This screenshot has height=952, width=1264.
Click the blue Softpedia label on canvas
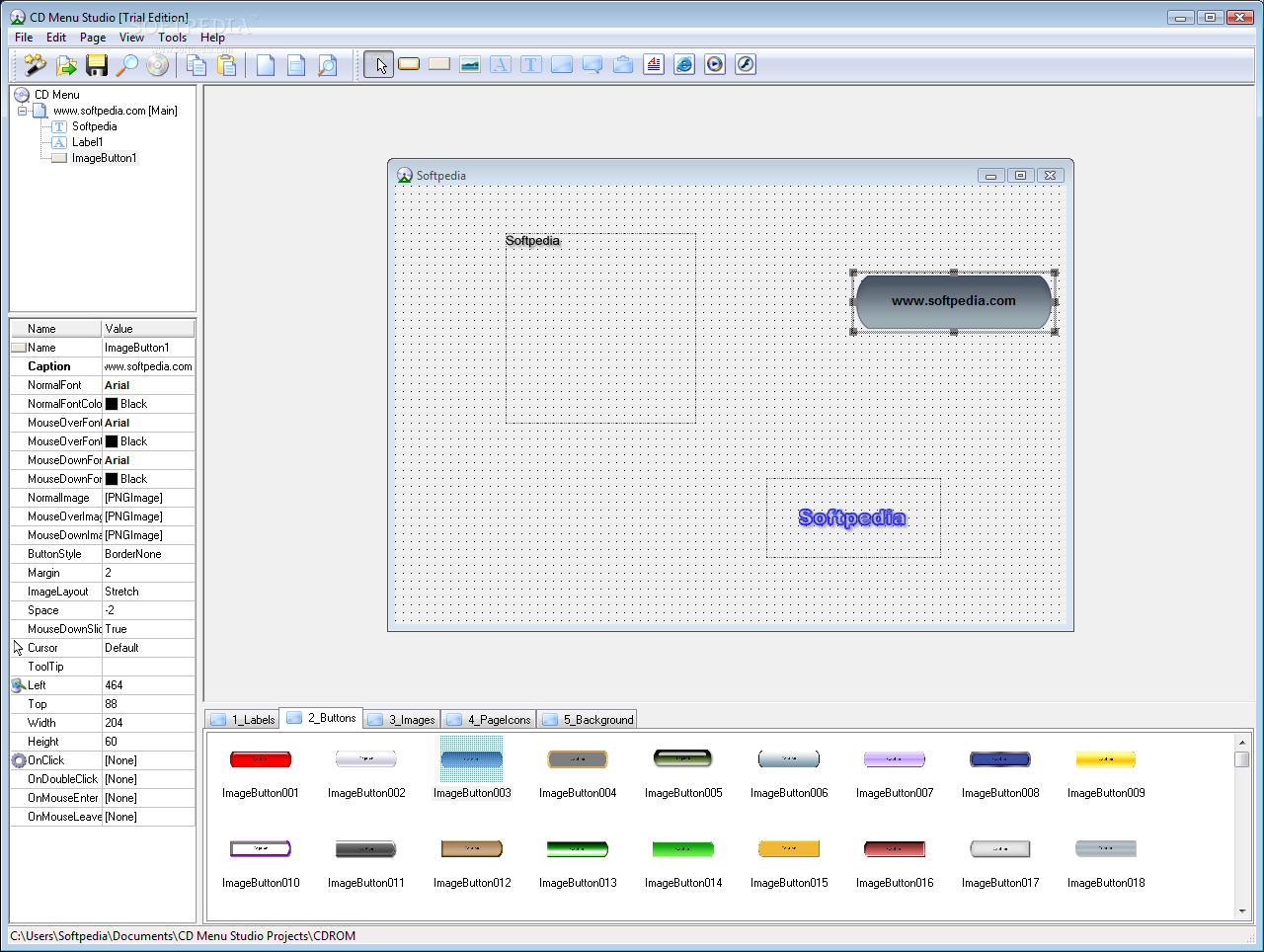pos(852,517)
